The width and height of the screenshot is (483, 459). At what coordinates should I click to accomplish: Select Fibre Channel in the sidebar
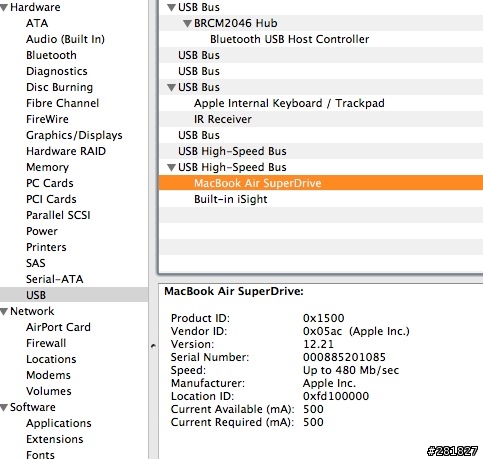[63, 103]
